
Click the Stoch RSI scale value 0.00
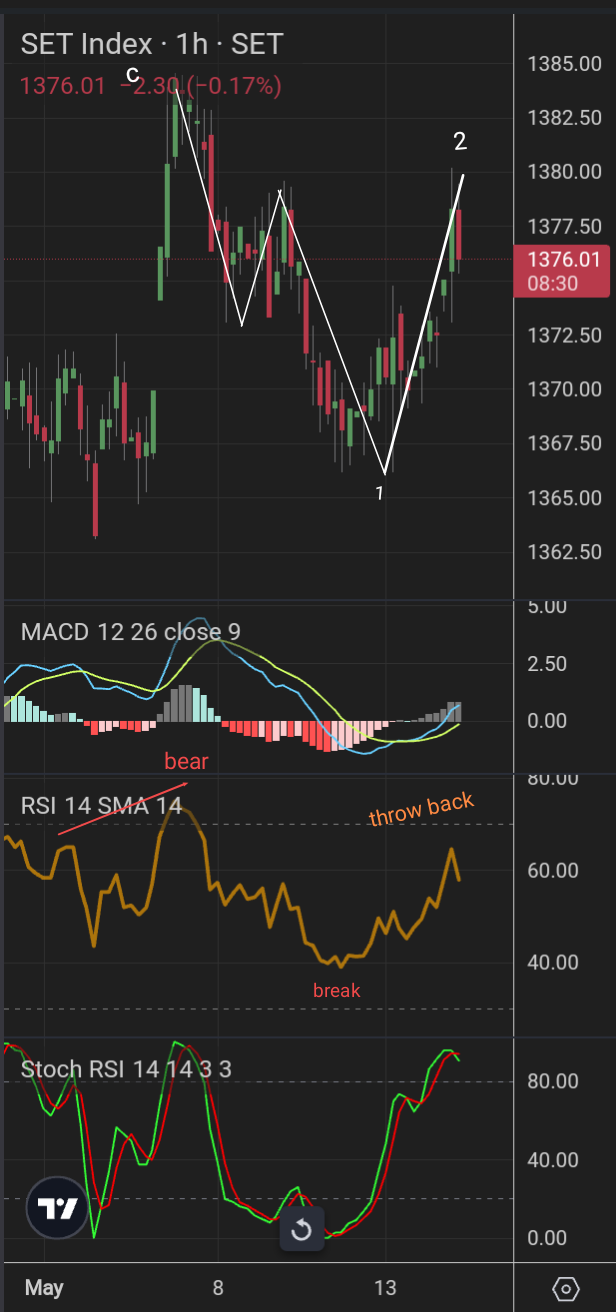546,1238
